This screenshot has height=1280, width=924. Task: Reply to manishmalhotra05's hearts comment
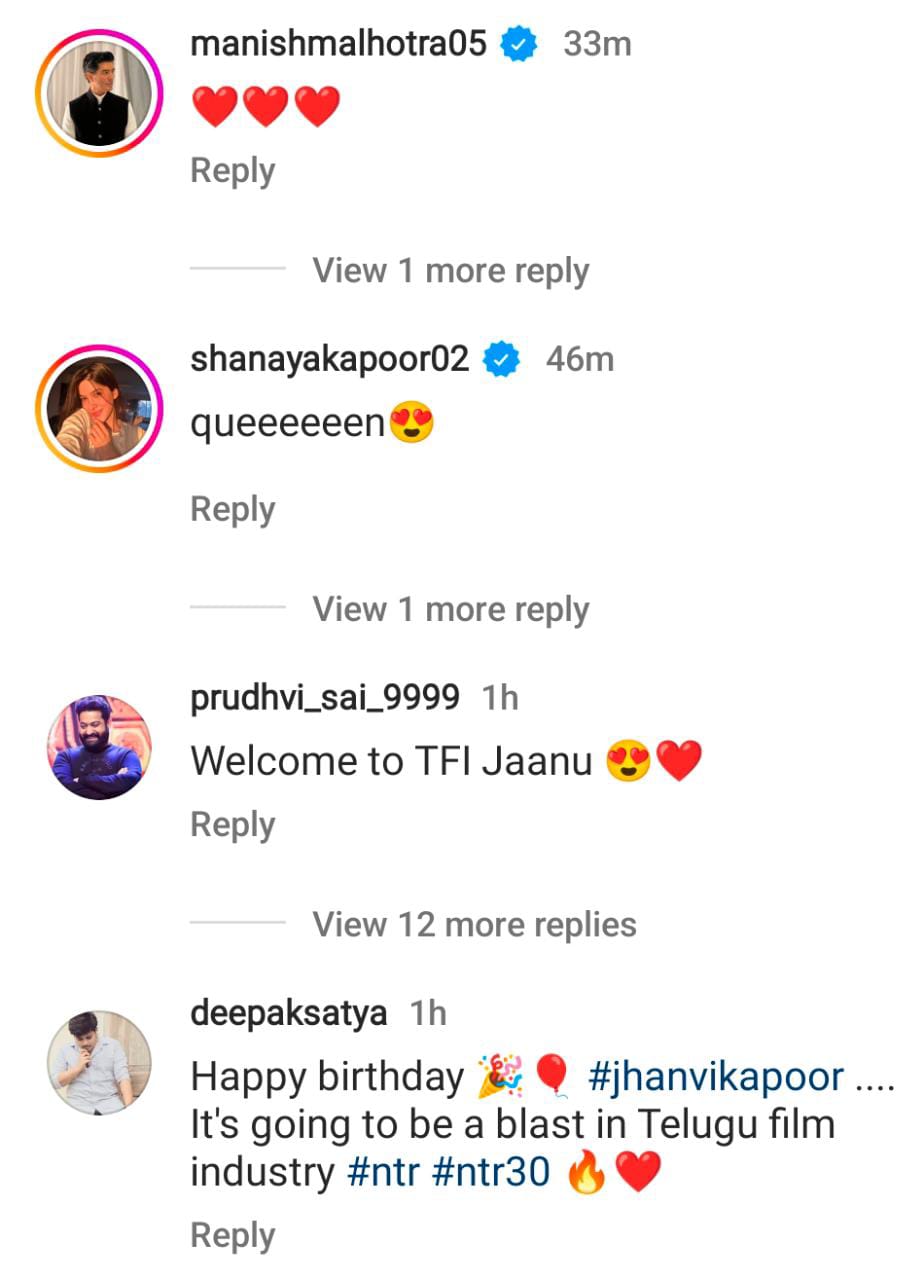click(x=232, y=171)
